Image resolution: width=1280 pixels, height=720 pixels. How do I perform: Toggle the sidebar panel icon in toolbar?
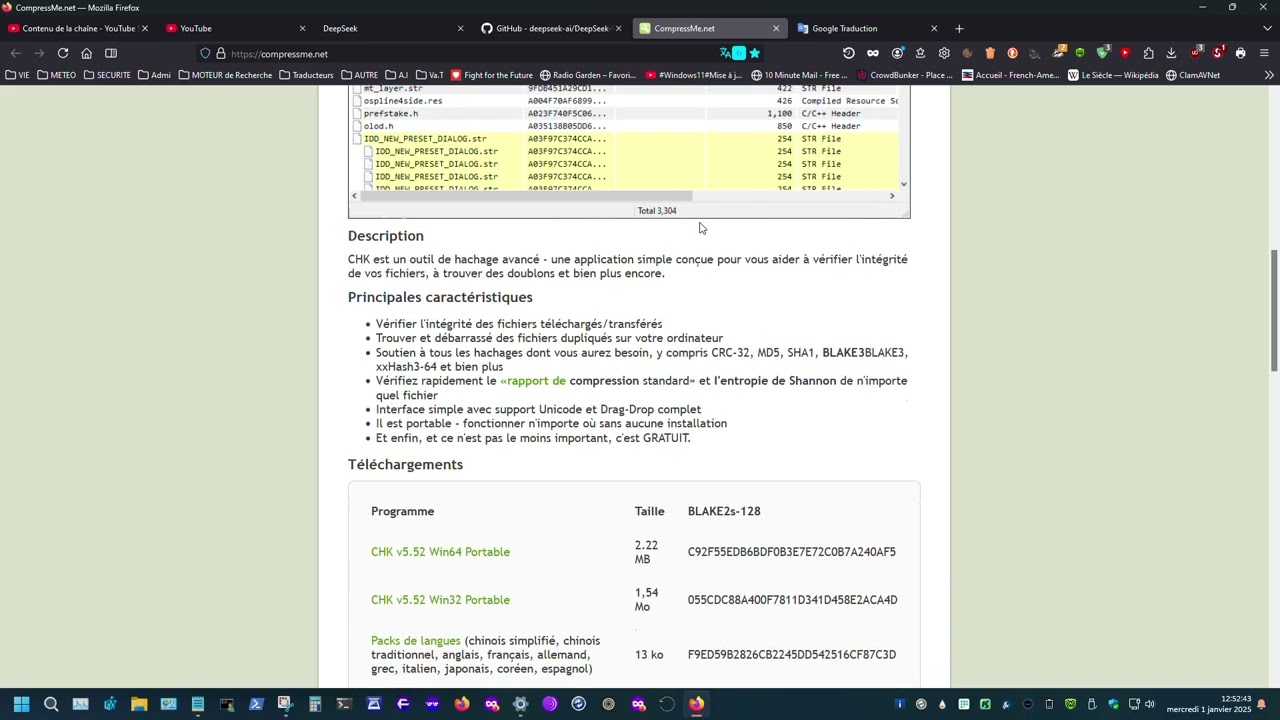tap(111, 53)
